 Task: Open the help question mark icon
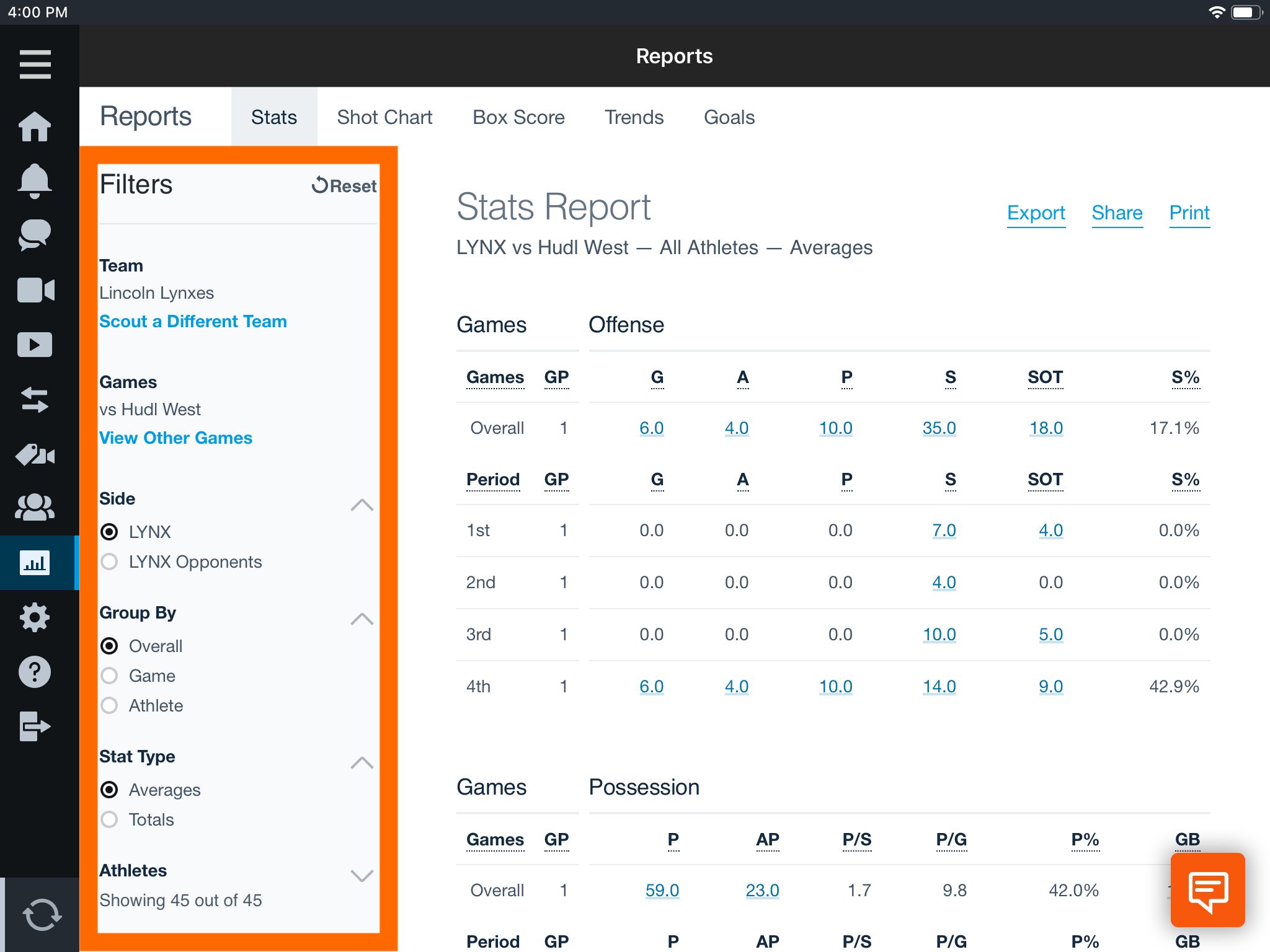click(35, 671)
